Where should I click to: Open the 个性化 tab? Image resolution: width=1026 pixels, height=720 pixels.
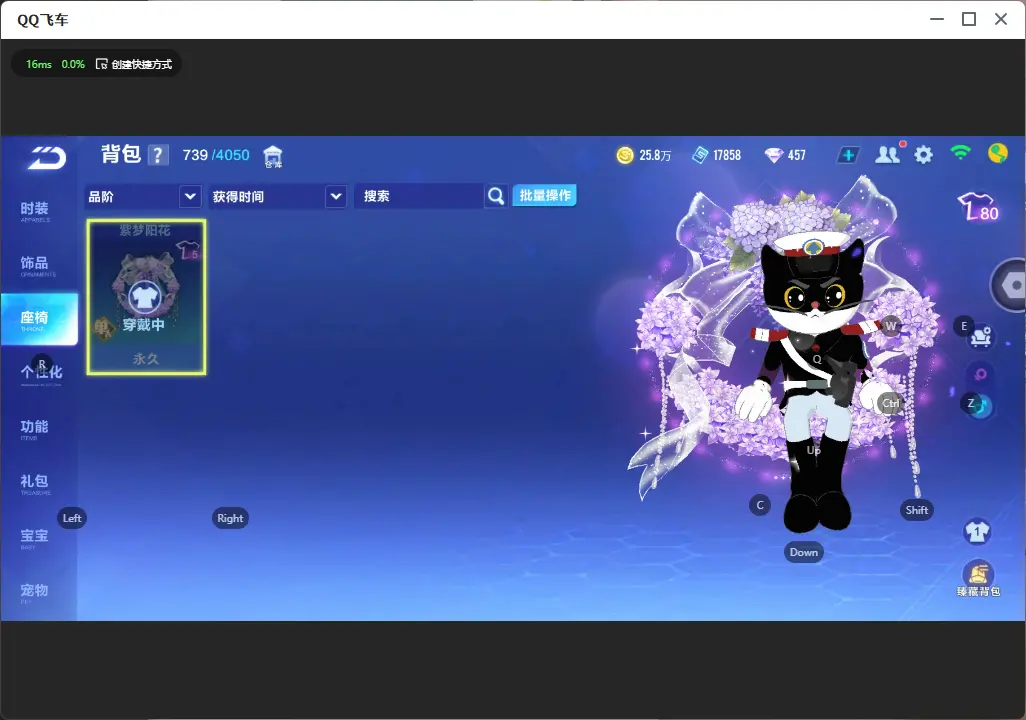pyautogui.click(x=41, y=374)
